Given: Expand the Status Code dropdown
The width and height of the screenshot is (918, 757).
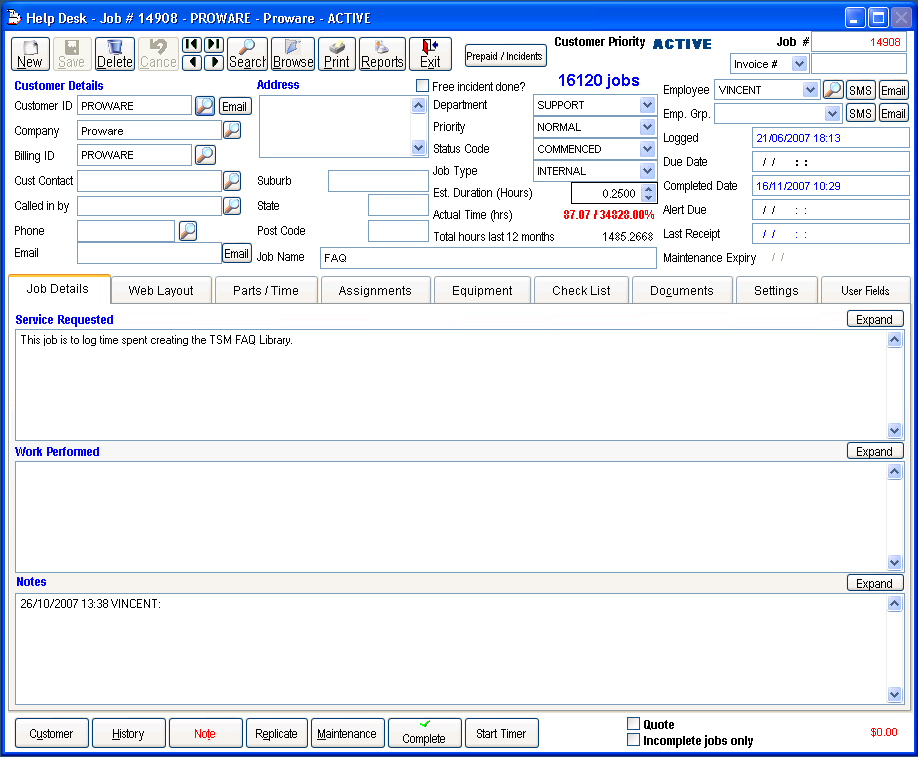Looking at the screenshot, I should pyautogui.click(x=647, y=149).
